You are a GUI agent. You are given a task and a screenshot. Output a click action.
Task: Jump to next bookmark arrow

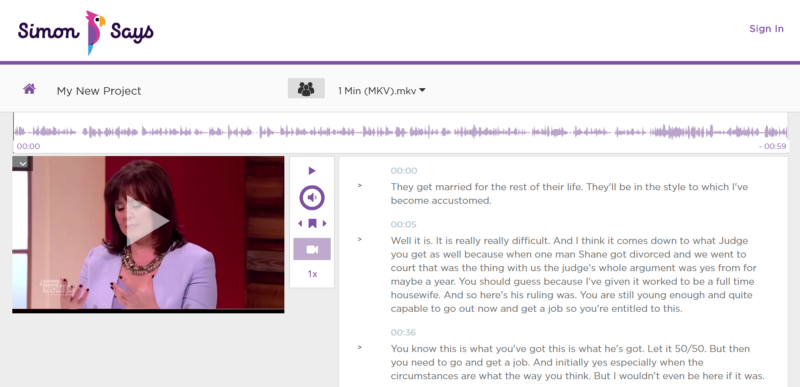(x=324, y=223)
